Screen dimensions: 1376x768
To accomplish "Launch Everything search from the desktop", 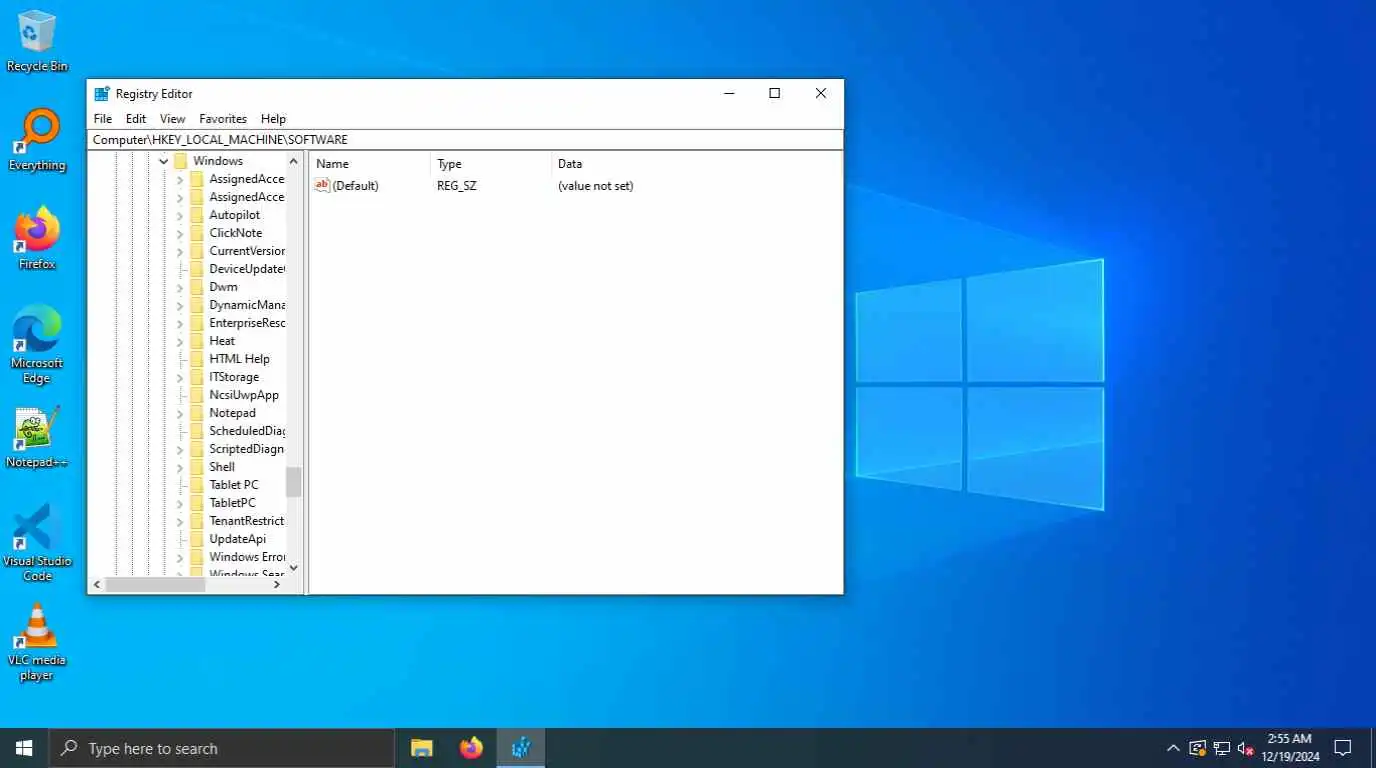I will 37,140.
